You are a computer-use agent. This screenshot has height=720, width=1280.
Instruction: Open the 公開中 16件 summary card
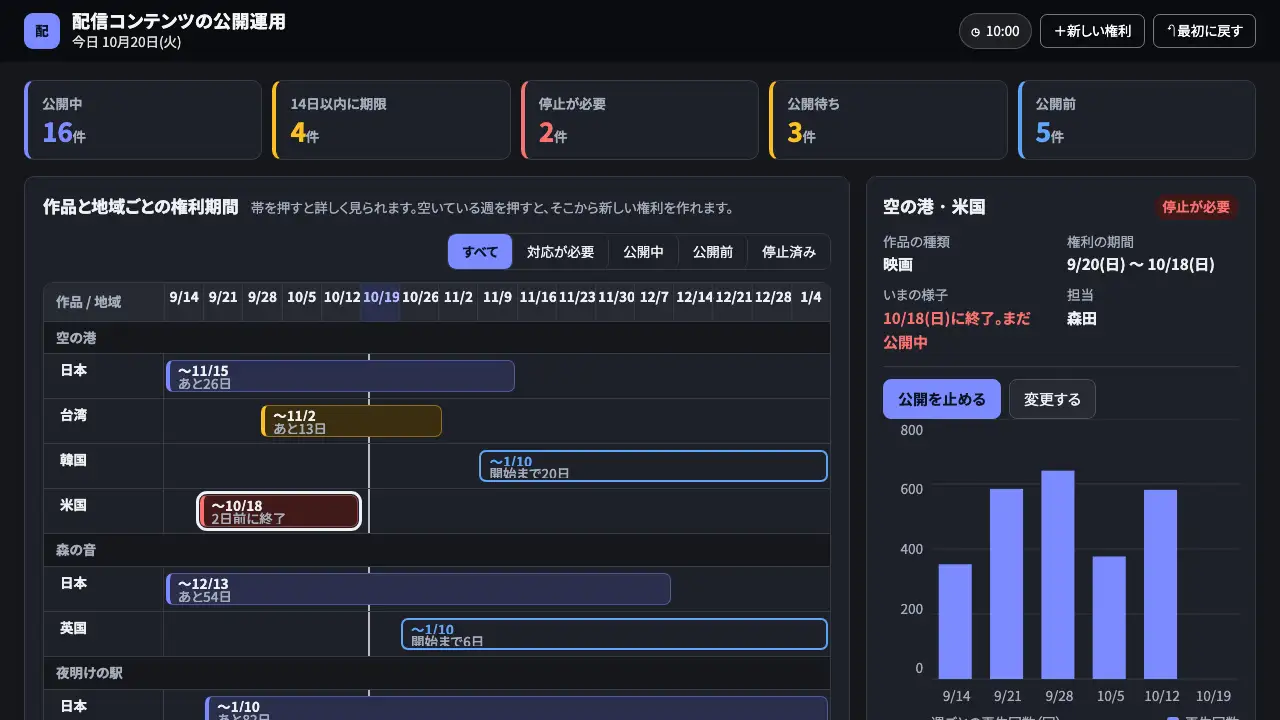tap(142, 120)
